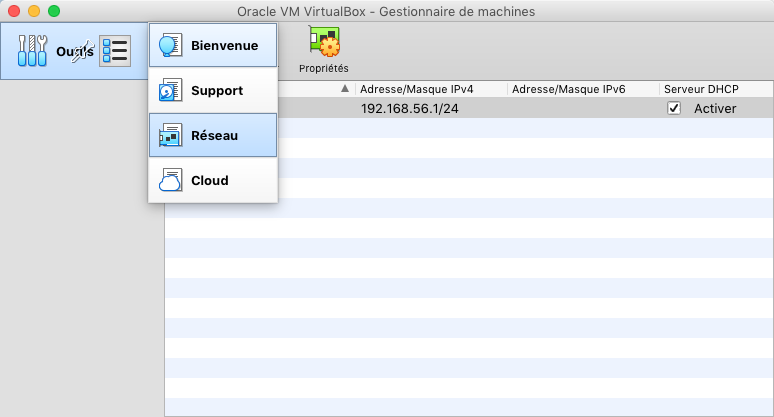
Task: Select Bienvenue in the tools popup
Action: coord(213,45)
